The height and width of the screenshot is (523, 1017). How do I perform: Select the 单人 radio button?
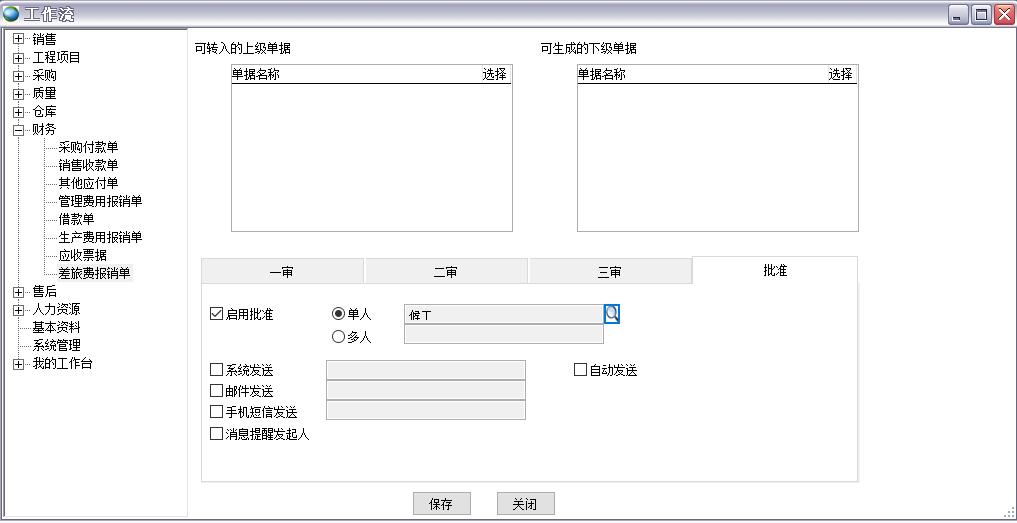click(x=339, y=314)
